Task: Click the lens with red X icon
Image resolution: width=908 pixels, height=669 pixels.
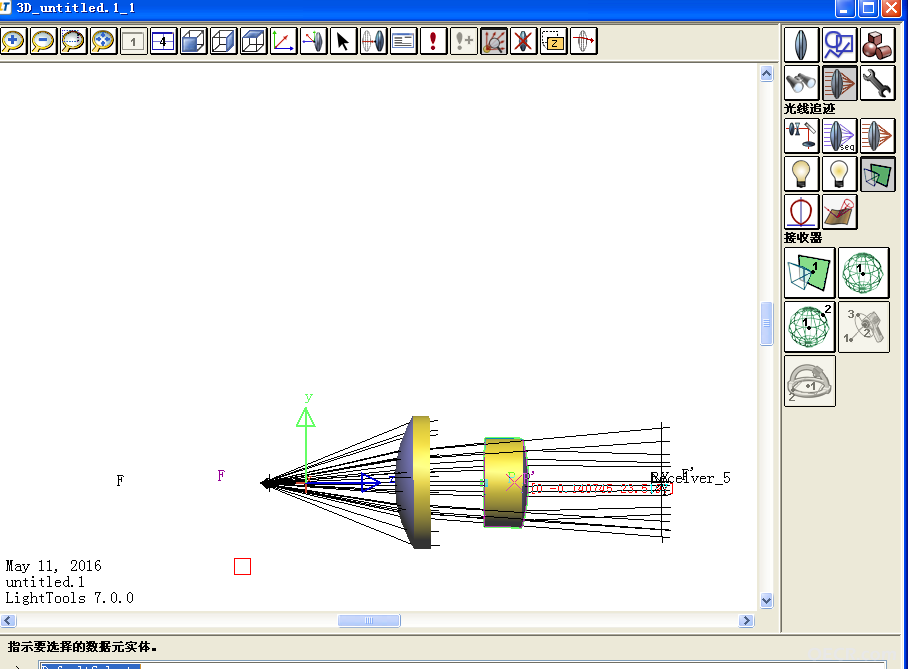Action: [x=525, y=41]
